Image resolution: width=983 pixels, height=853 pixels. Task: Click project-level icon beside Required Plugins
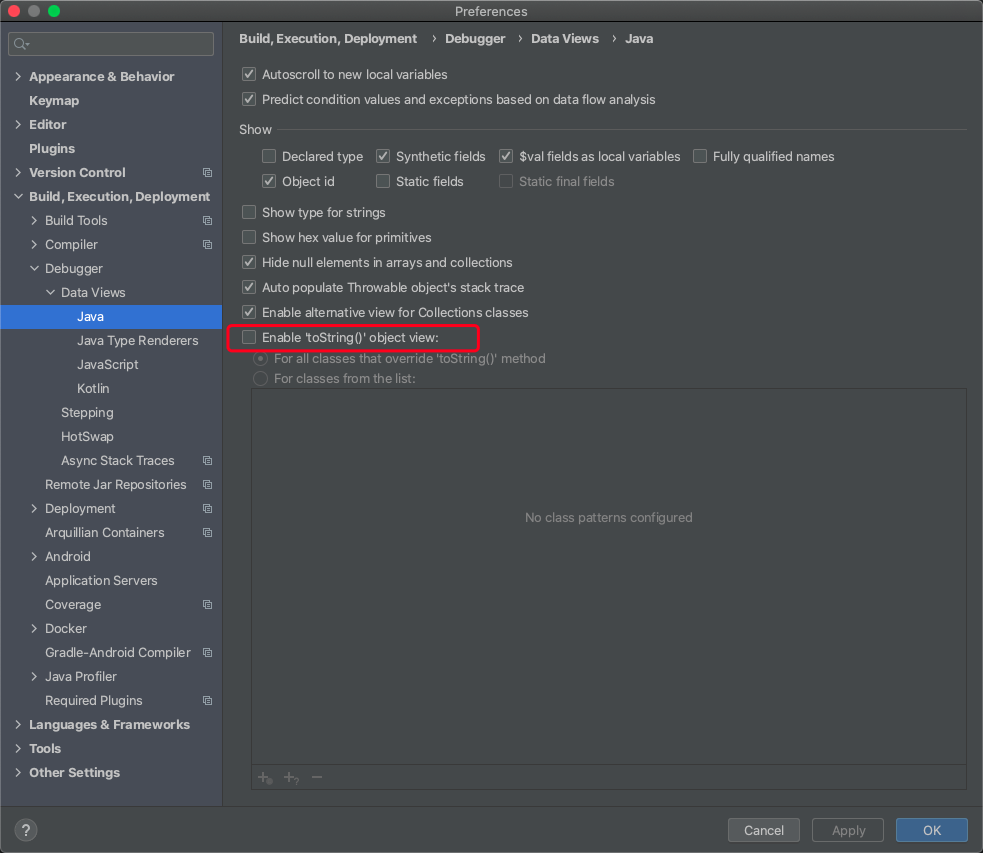pyautogui.click(x=207, y=701)
